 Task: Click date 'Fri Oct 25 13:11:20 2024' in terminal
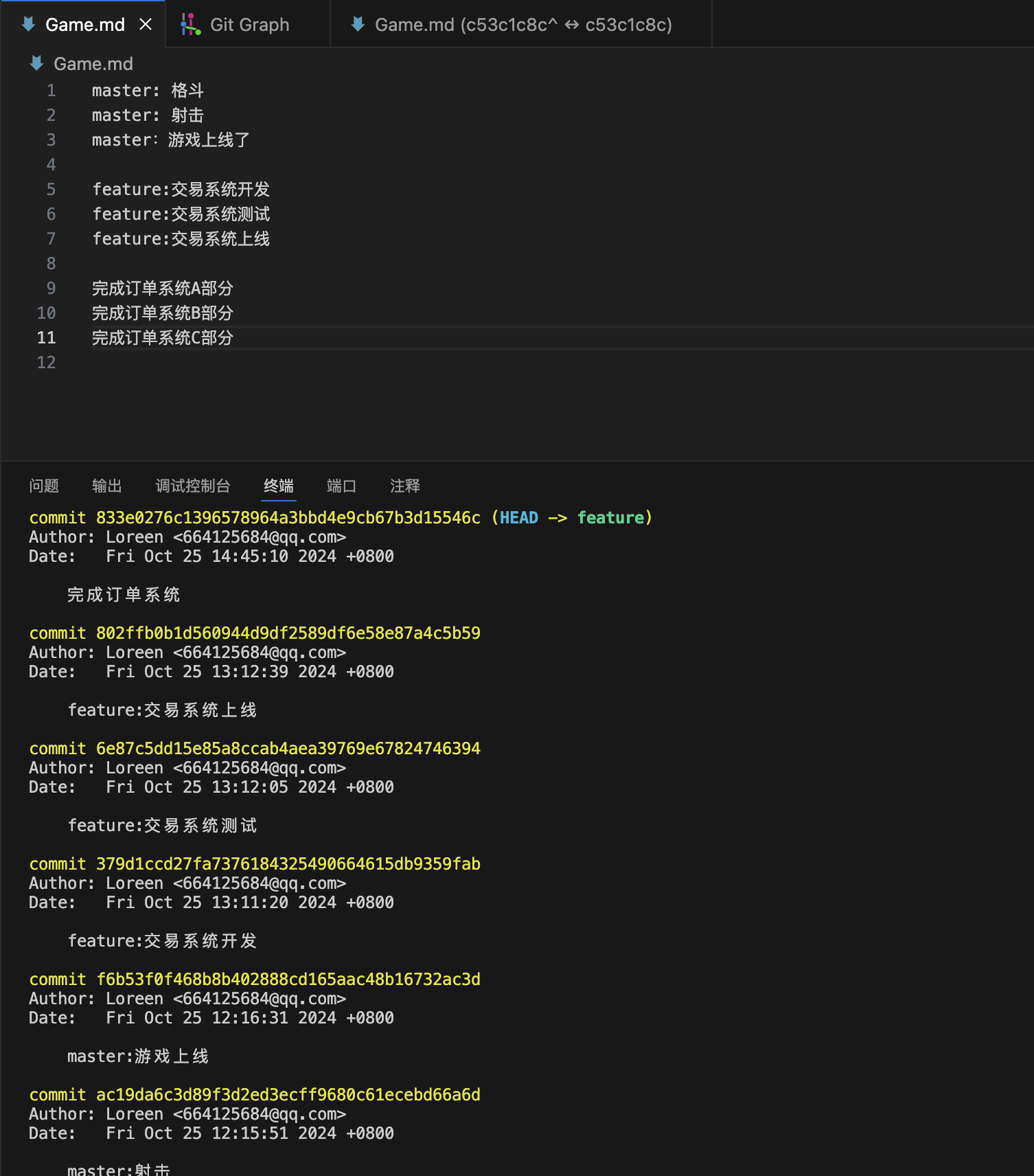point(221,903)
